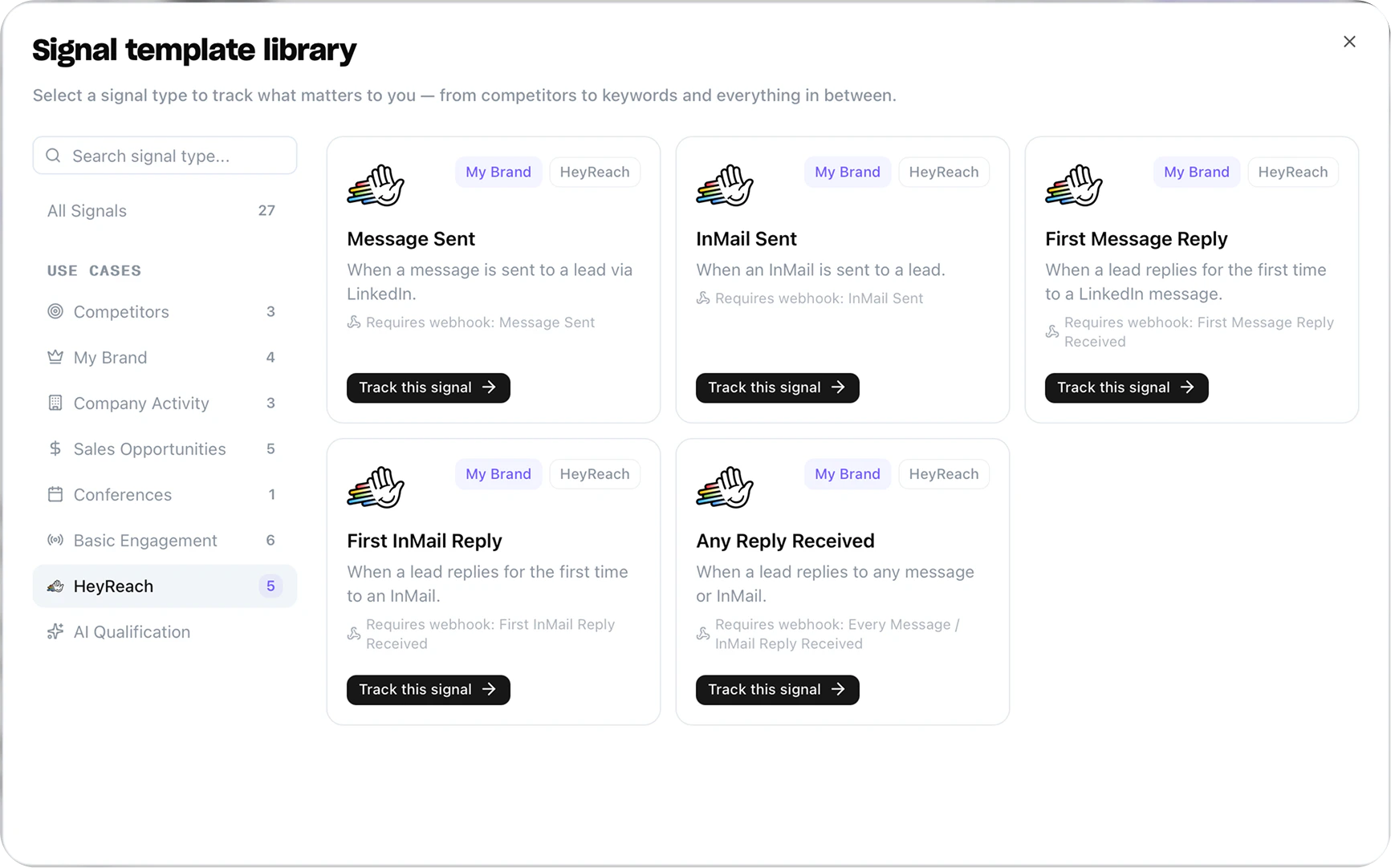Toggle the My Brand tag on Message Sent card
The width and height of the screenshot is (1391, 868).
tap(498, 172)
